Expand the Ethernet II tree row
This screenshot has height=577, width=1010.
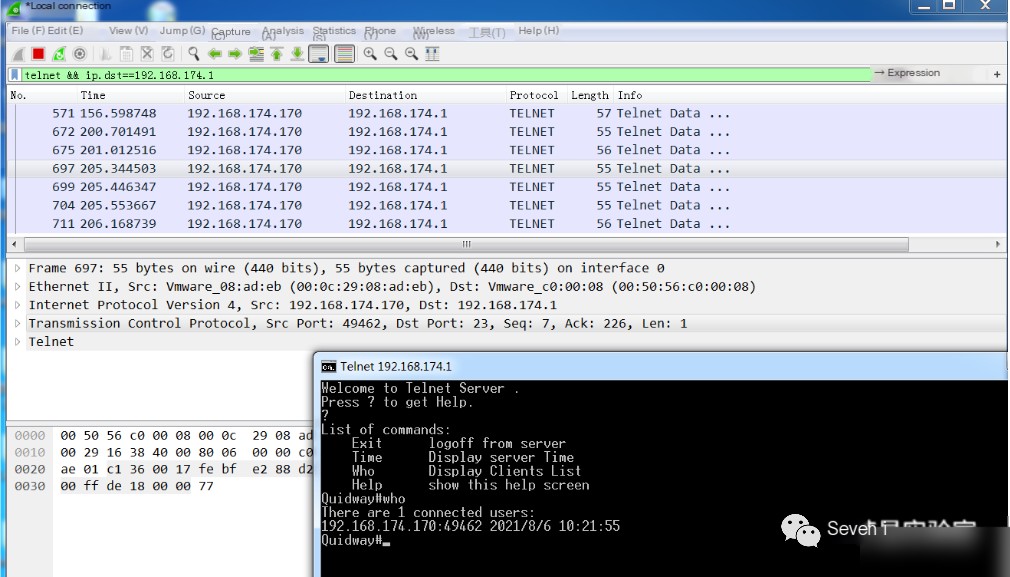[x=17, y=287]
